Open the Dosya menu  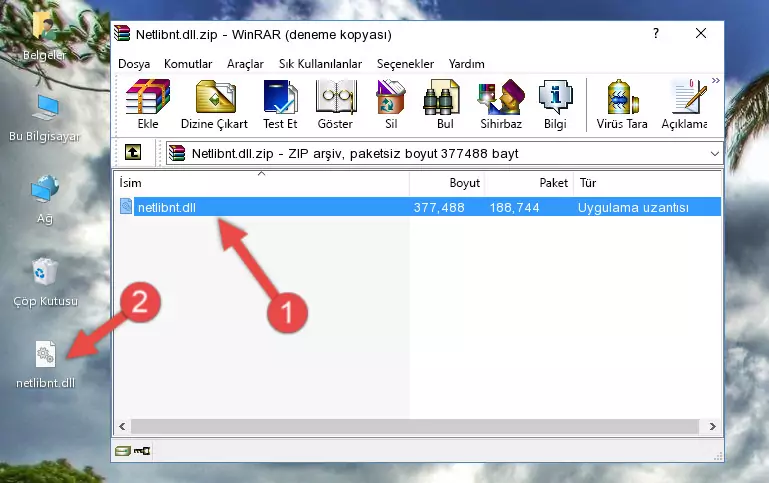(134, 64)
